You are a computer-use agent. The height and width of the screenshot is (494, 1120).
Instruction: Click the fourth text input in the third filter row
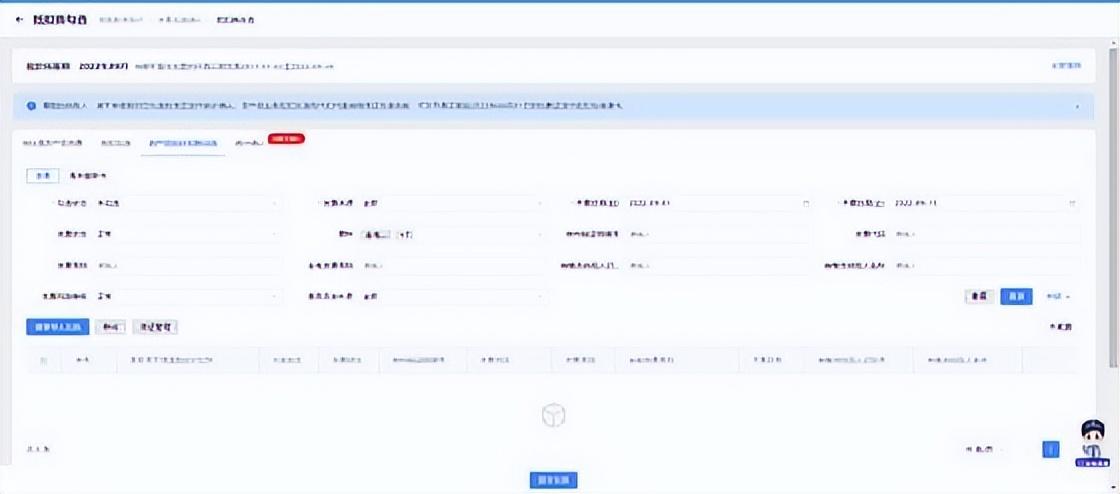pos(985,265)
